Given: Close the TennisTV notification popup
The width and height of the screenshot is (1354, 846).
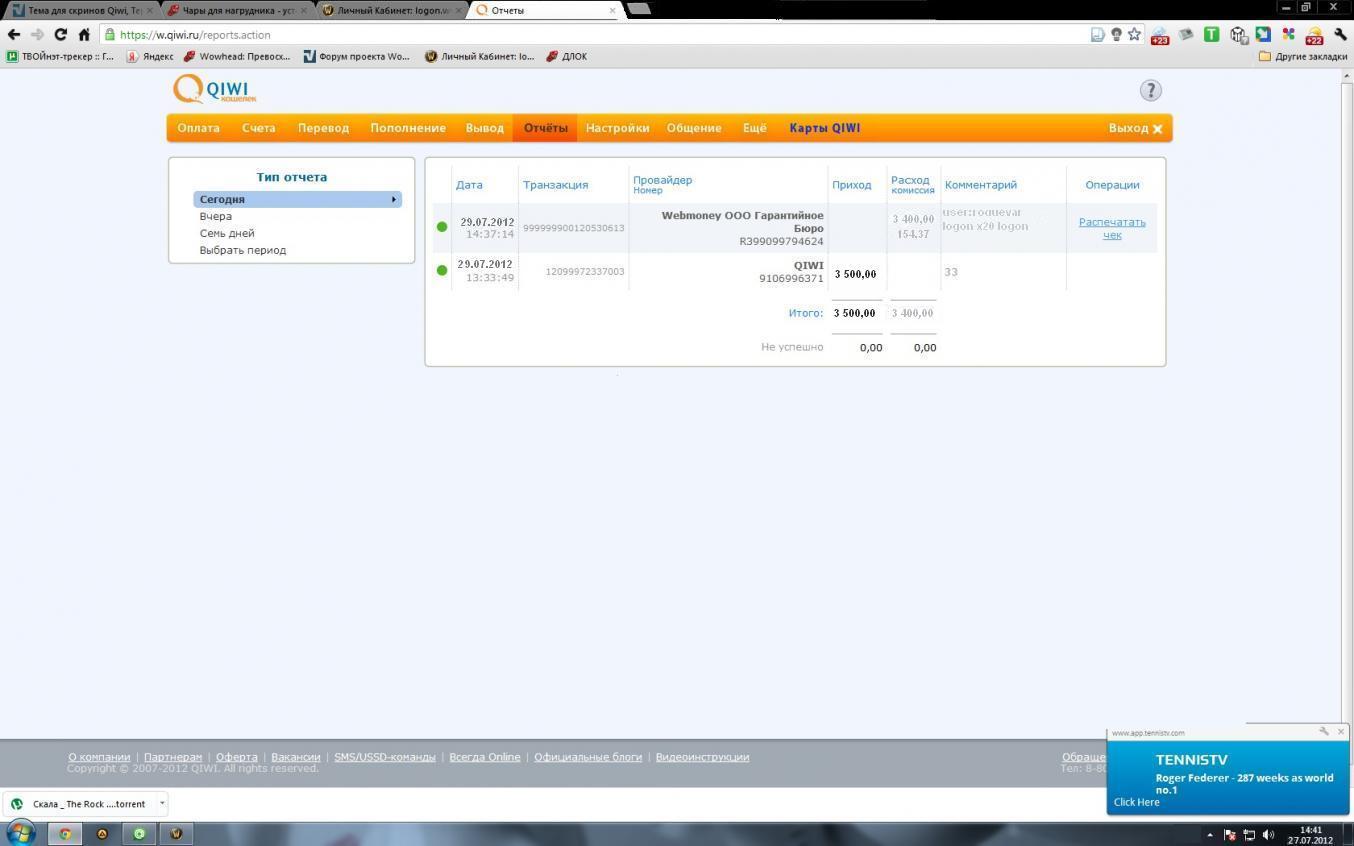Looking at the screenshot, I should click(1341, 732).
